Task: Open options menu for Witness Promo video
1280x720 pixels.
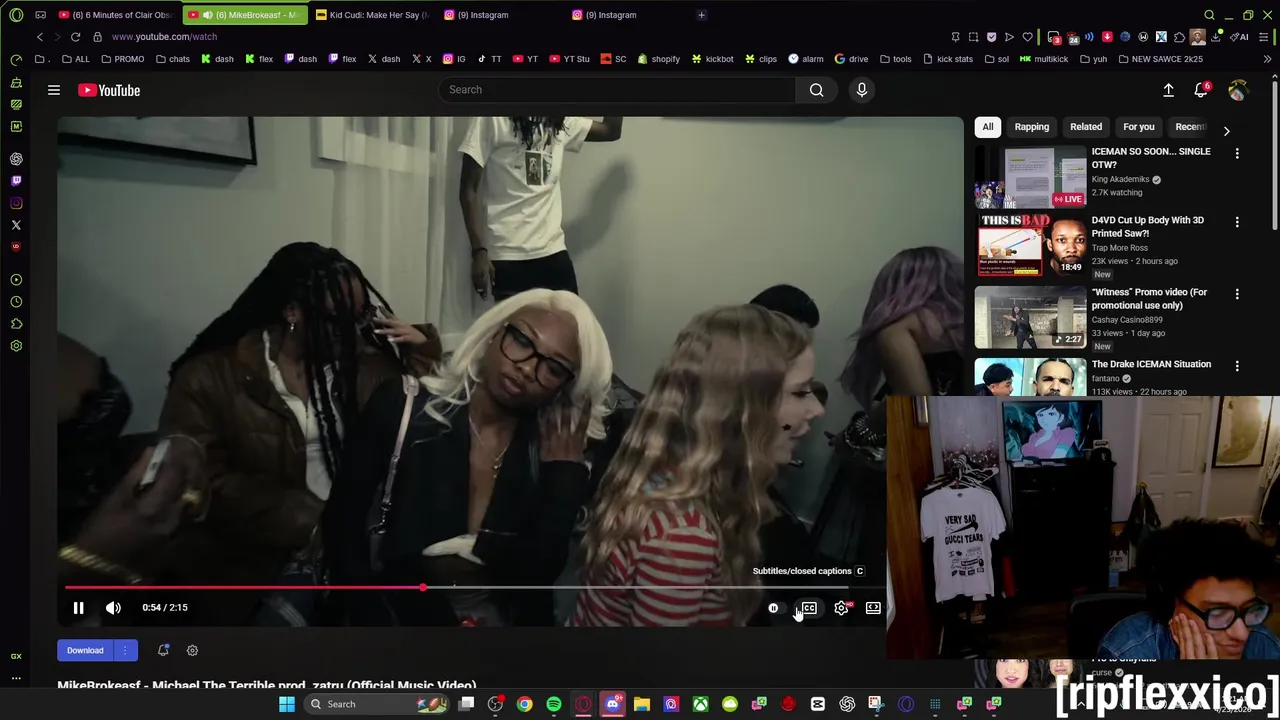Action: tap(1237, 294)
